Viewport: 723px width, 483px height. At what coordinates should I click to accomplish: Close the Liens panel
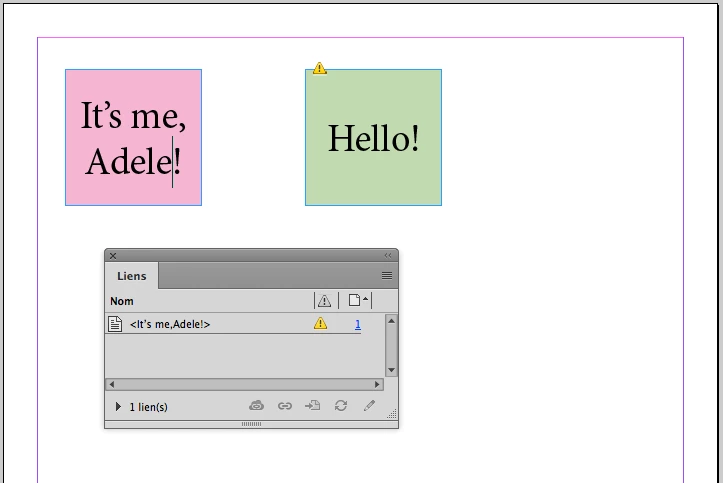pyautogui.click(x=113, y=256)
